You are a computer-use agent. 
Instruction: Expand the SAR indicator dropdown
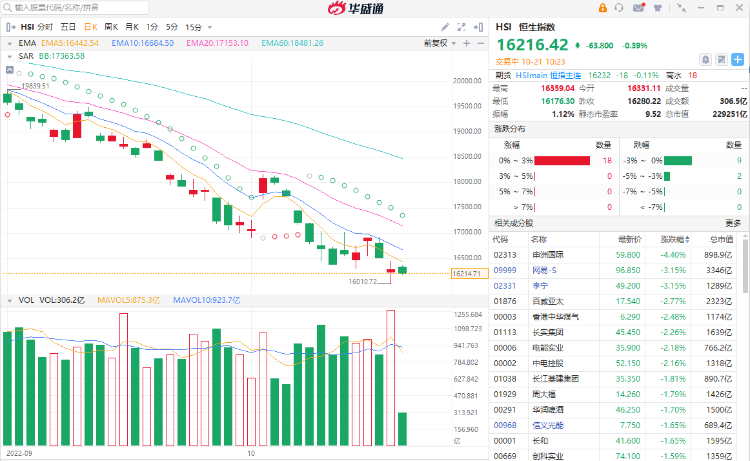click(10, 56)
